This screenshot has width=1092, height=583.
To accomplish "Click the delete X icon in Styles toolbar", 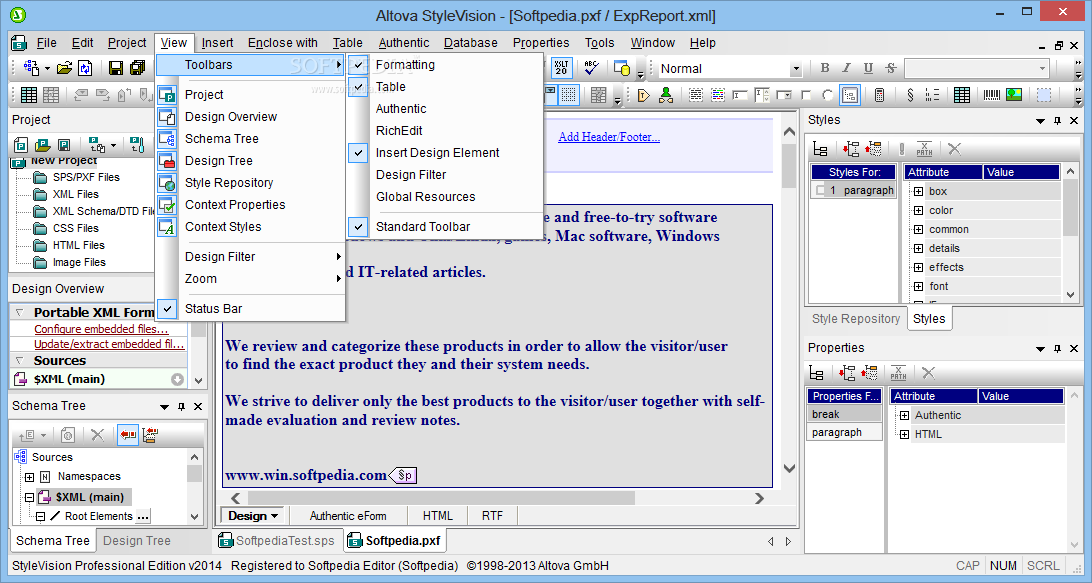I will (955, 148).
